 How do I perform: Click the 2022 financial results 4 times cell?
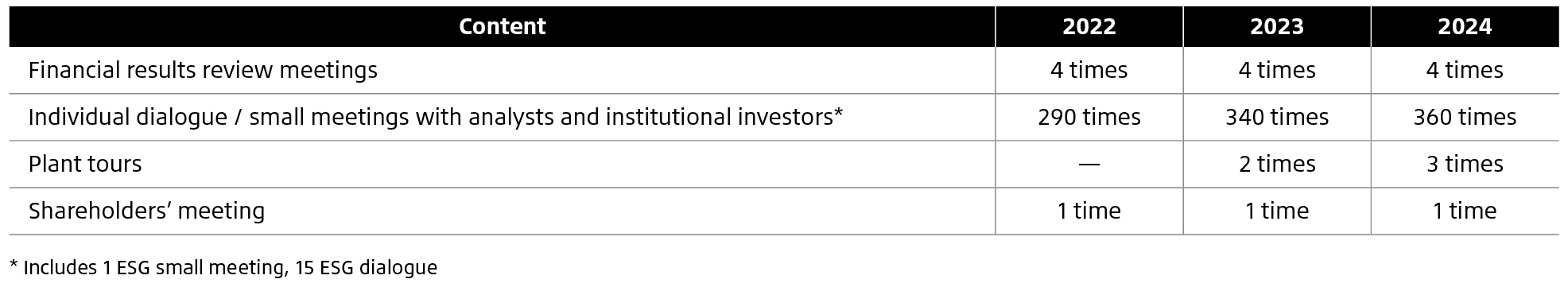point(1089,71)
